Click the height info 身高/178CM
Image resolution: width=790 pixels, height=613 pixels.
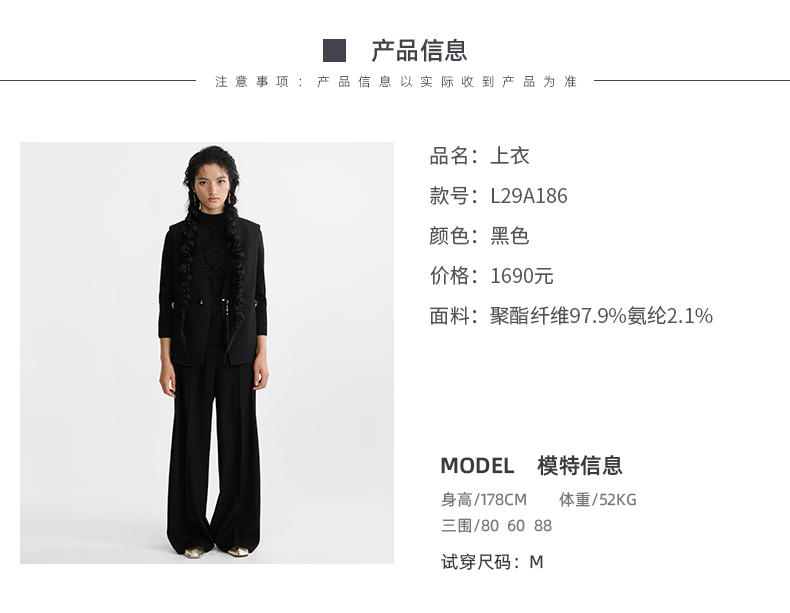click(484, 500)
